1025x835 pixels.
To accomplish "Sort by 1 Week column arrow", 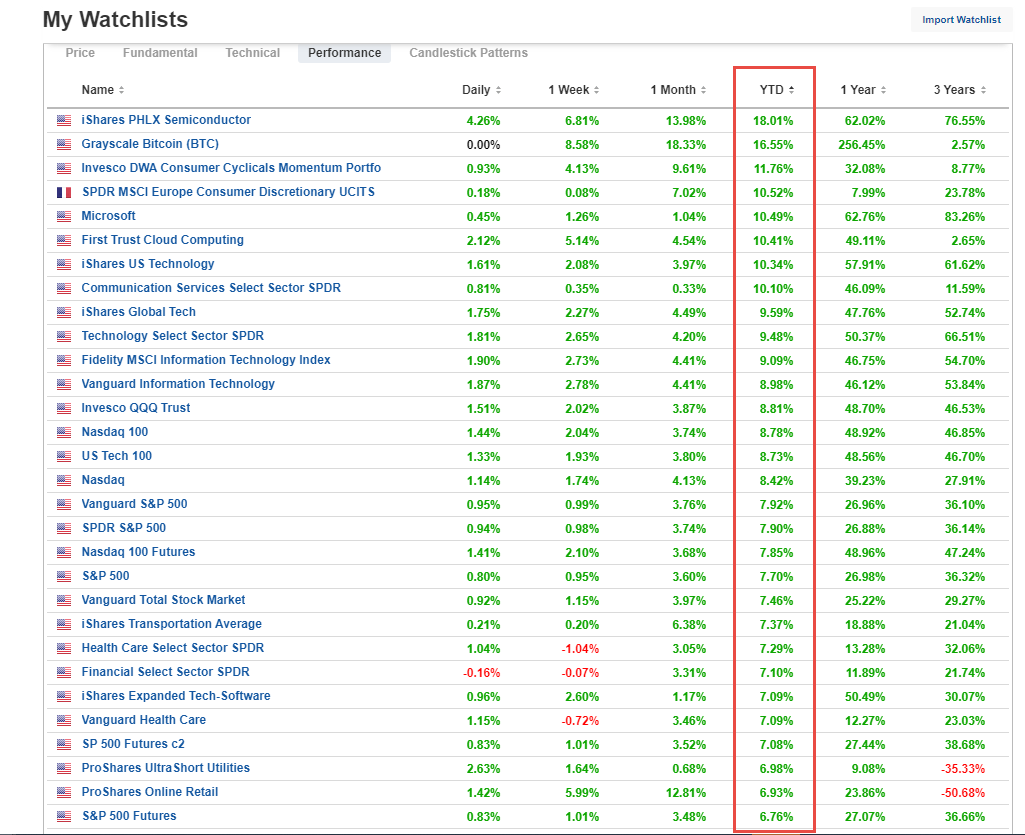I will tap(596, 90).
